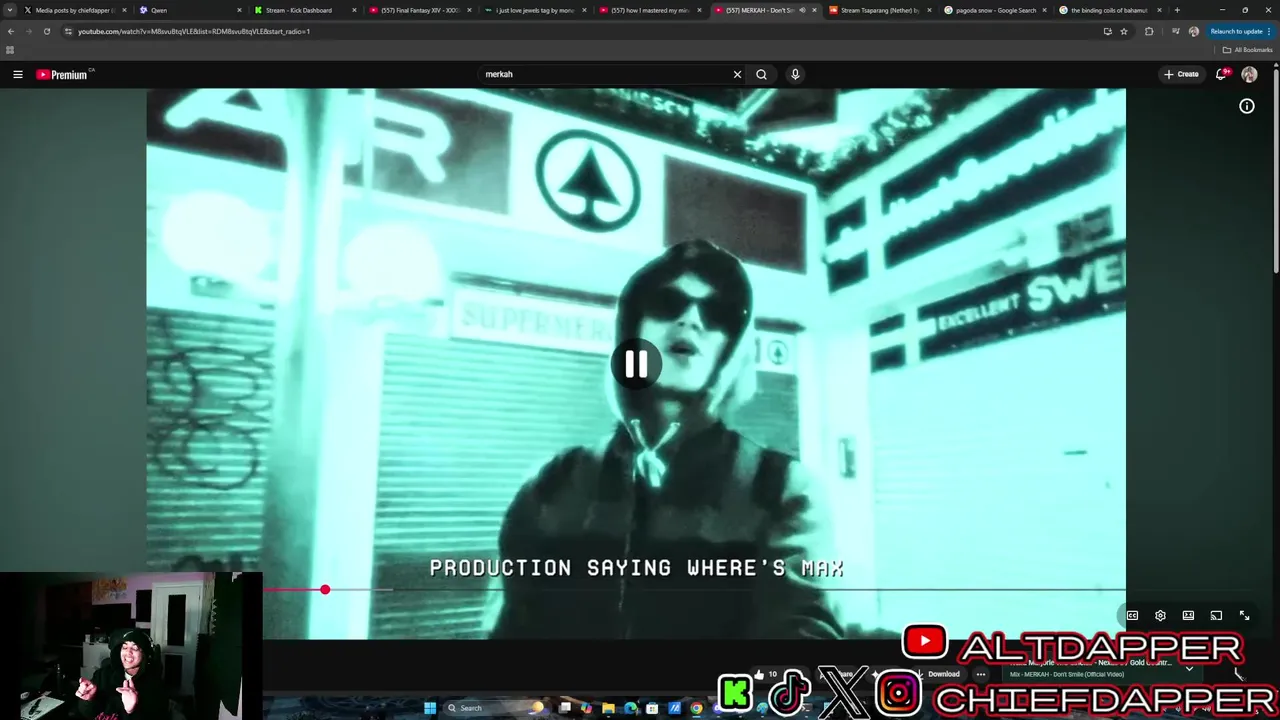Open Chrome extensions puzzle icon
The width and height of the screenshot is (1280, 720).
1149,31
